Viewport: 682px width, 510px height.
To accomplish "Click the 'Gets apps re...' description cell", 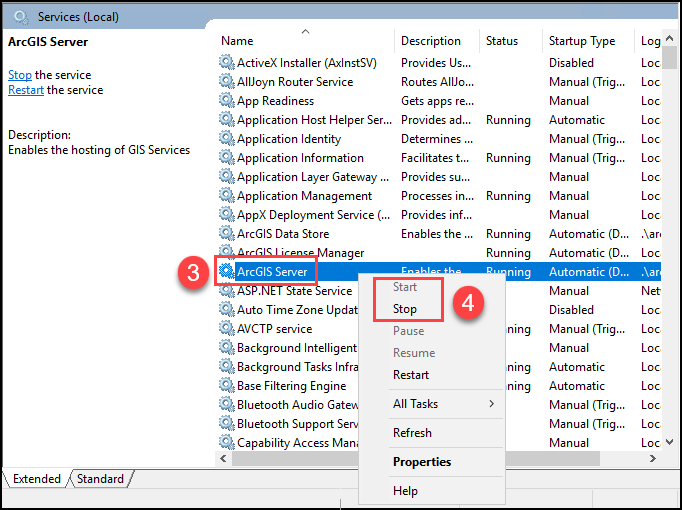I will coord(437,101).
